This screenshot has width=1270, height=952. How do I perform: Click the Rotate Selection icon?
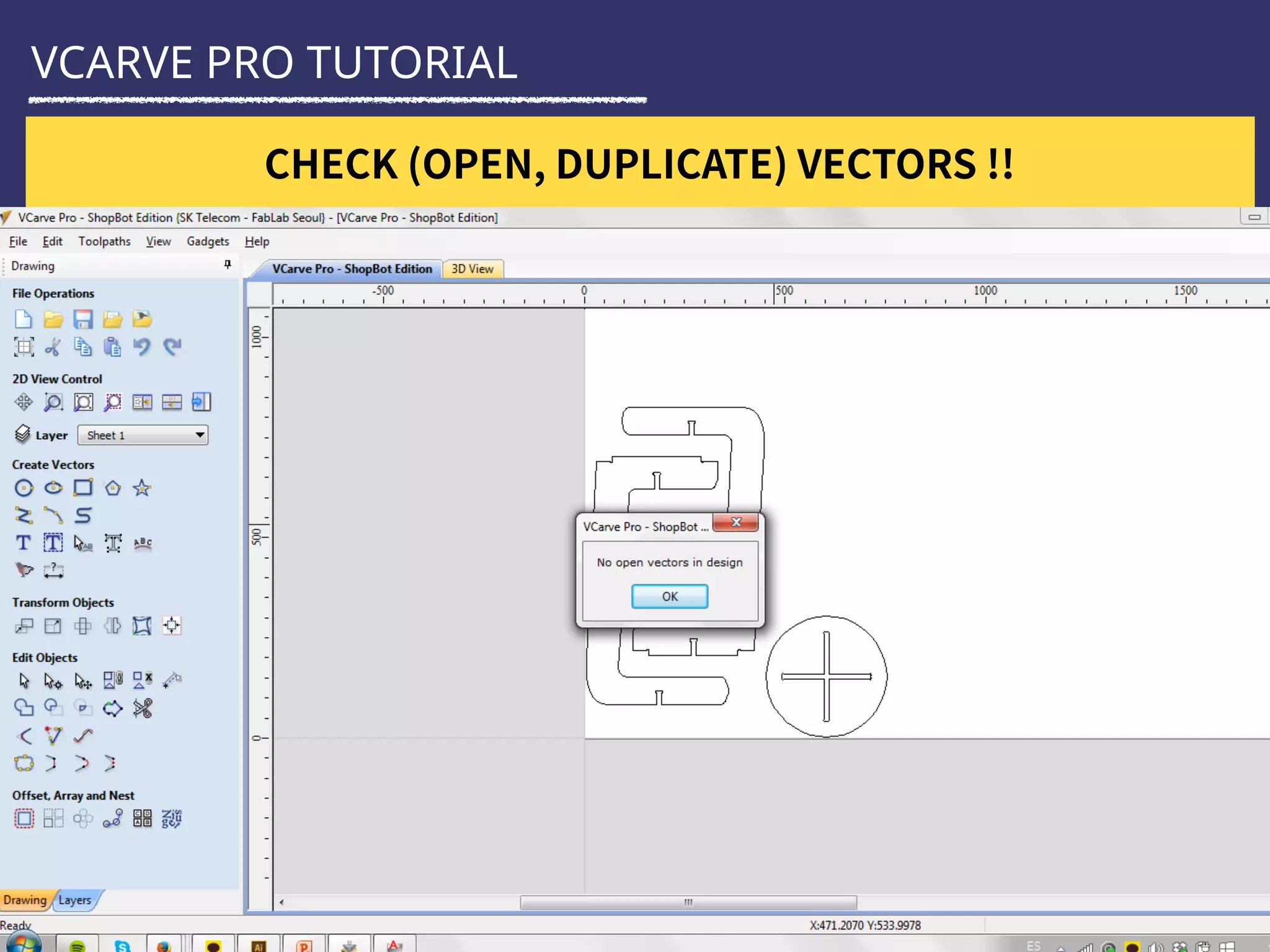click(x=83, y=626)
